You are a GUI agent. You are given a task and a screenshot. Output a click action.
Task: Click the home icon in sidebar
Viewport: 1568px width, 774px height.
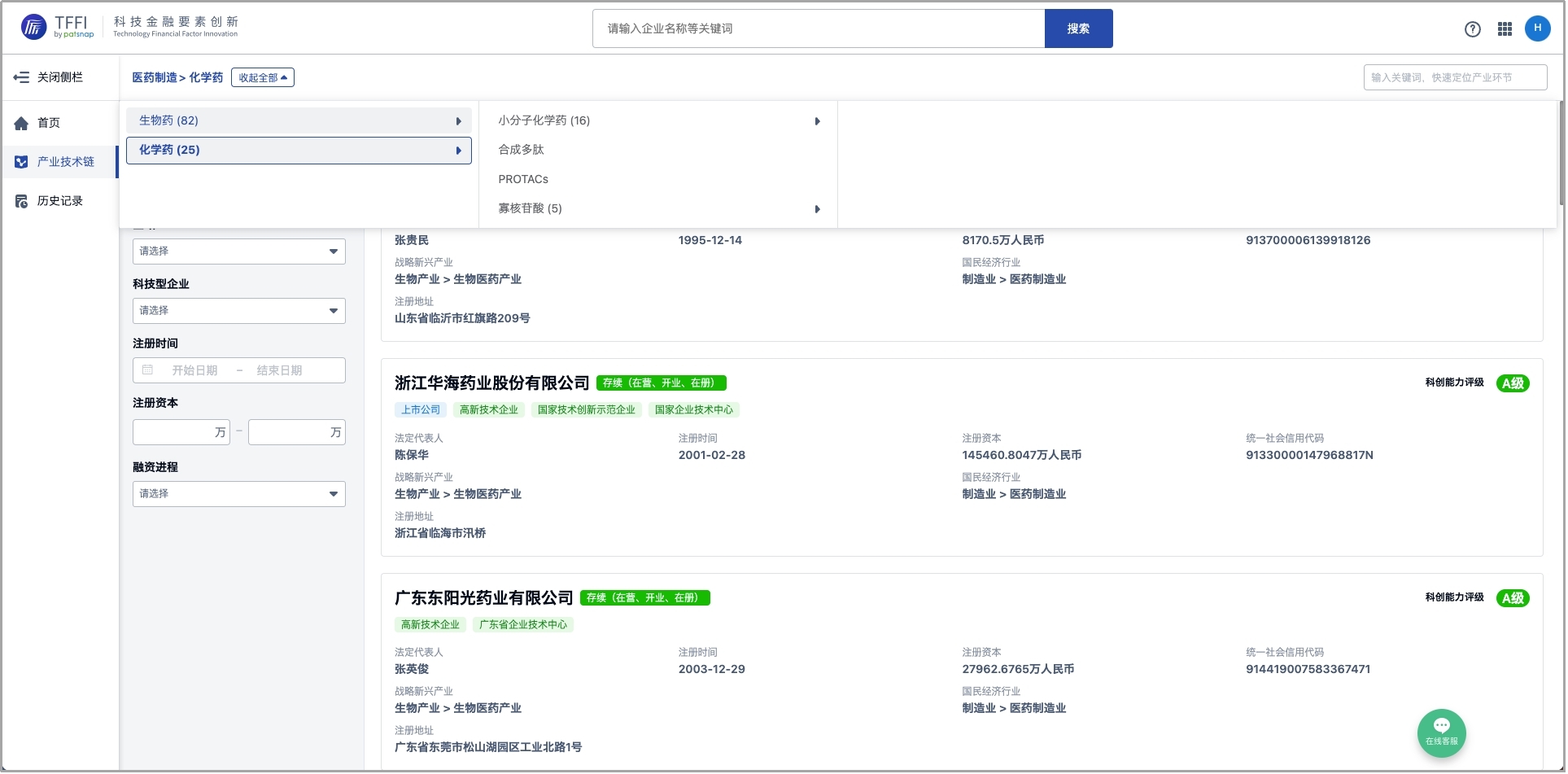21,123
